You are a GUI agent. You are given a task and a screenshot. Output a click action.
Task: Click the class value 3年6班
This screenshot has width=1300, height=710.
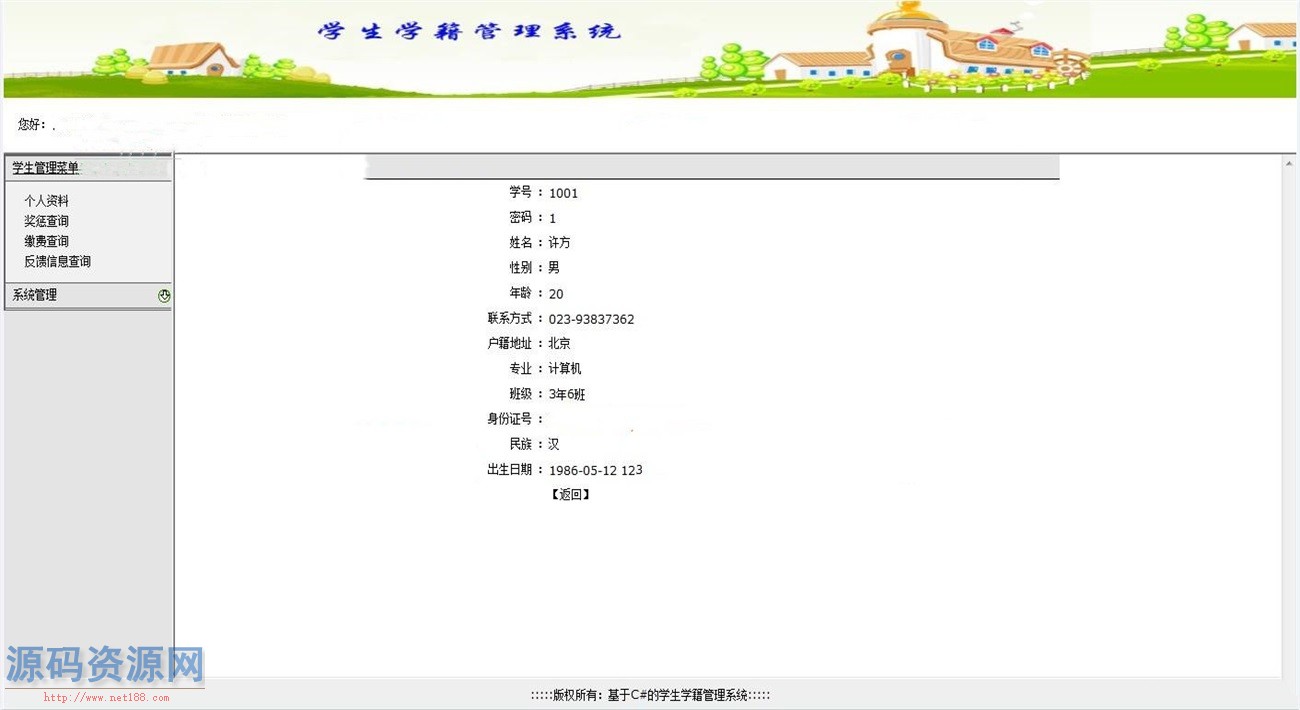point(566,394)
